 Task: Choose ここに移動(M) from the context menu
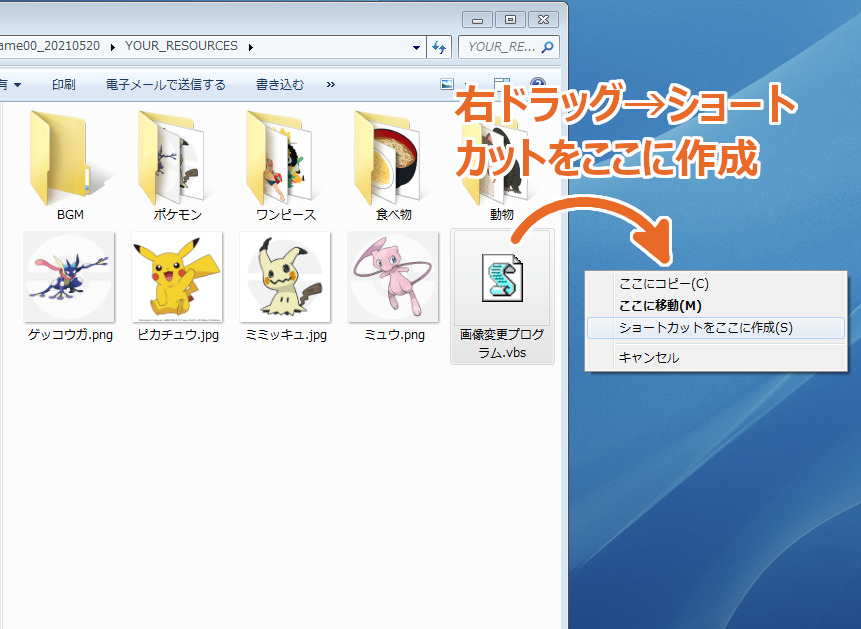(x=716, y=306)
